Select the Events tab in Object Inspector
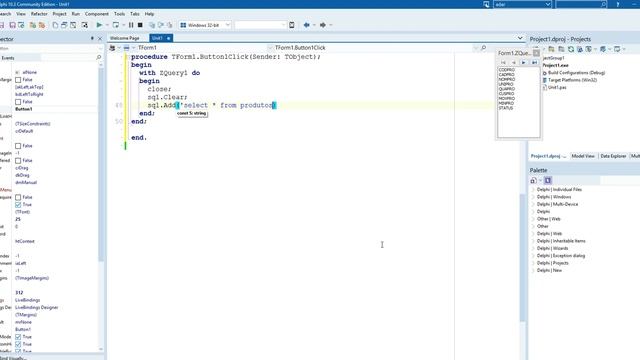The width and height of the screenshot is (640, 360). [x=8, y=58]
